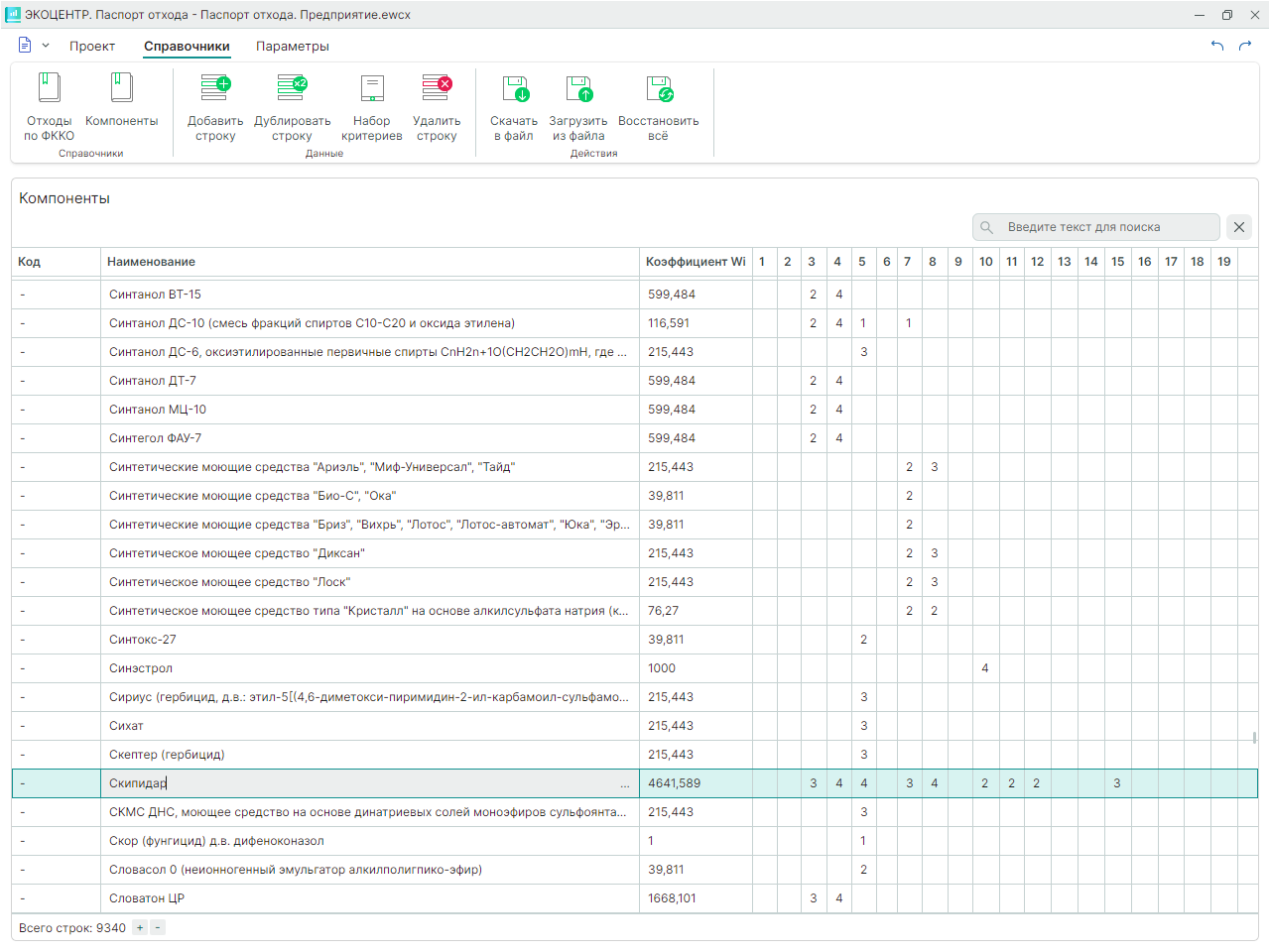Clear the search with the X button

pos(1239,227)
